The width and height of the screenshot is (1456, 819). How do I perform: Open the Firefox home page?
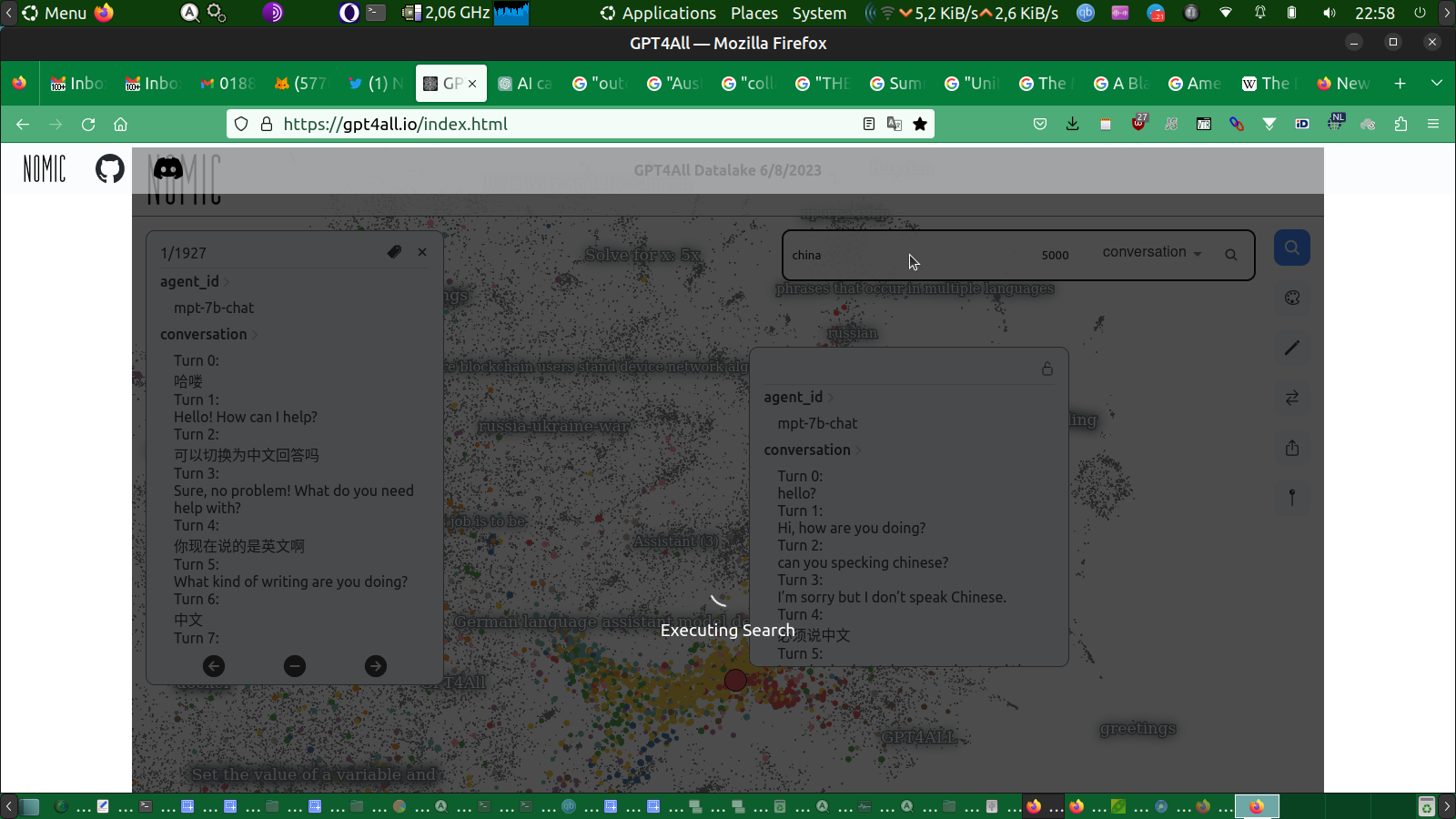tap(120, 124)
